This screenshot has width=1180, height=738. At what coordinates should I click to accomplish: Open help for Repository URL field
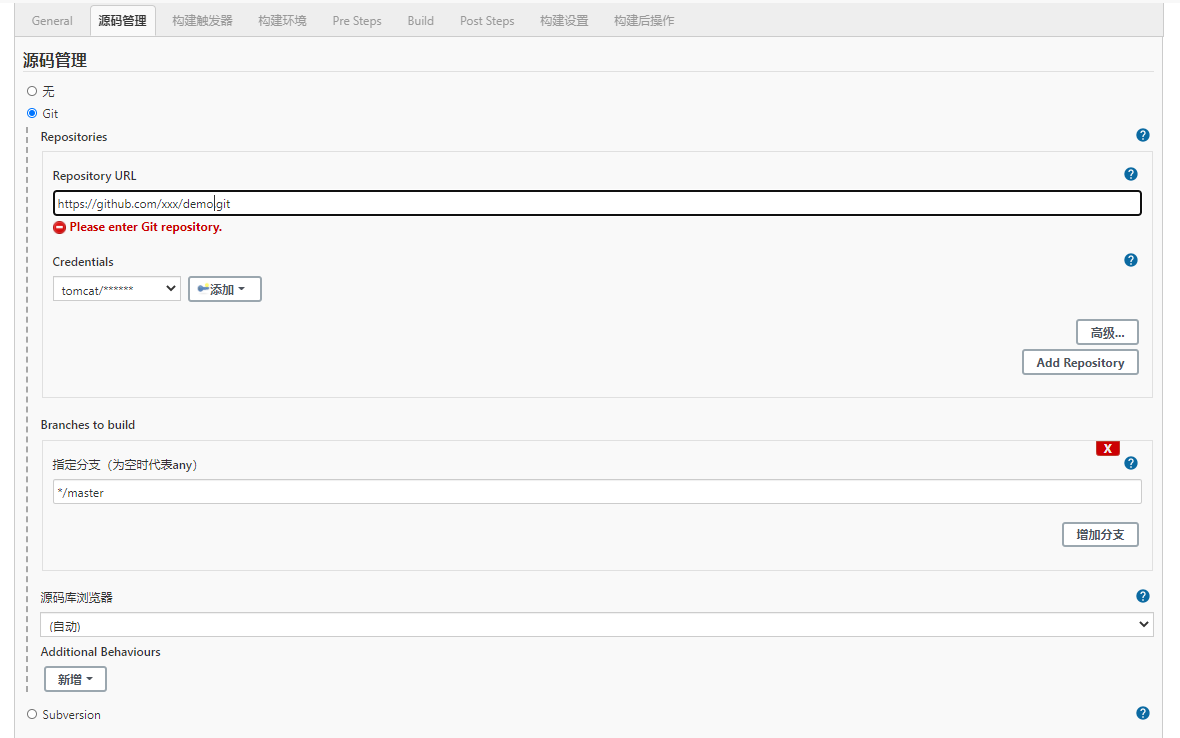1130,175
